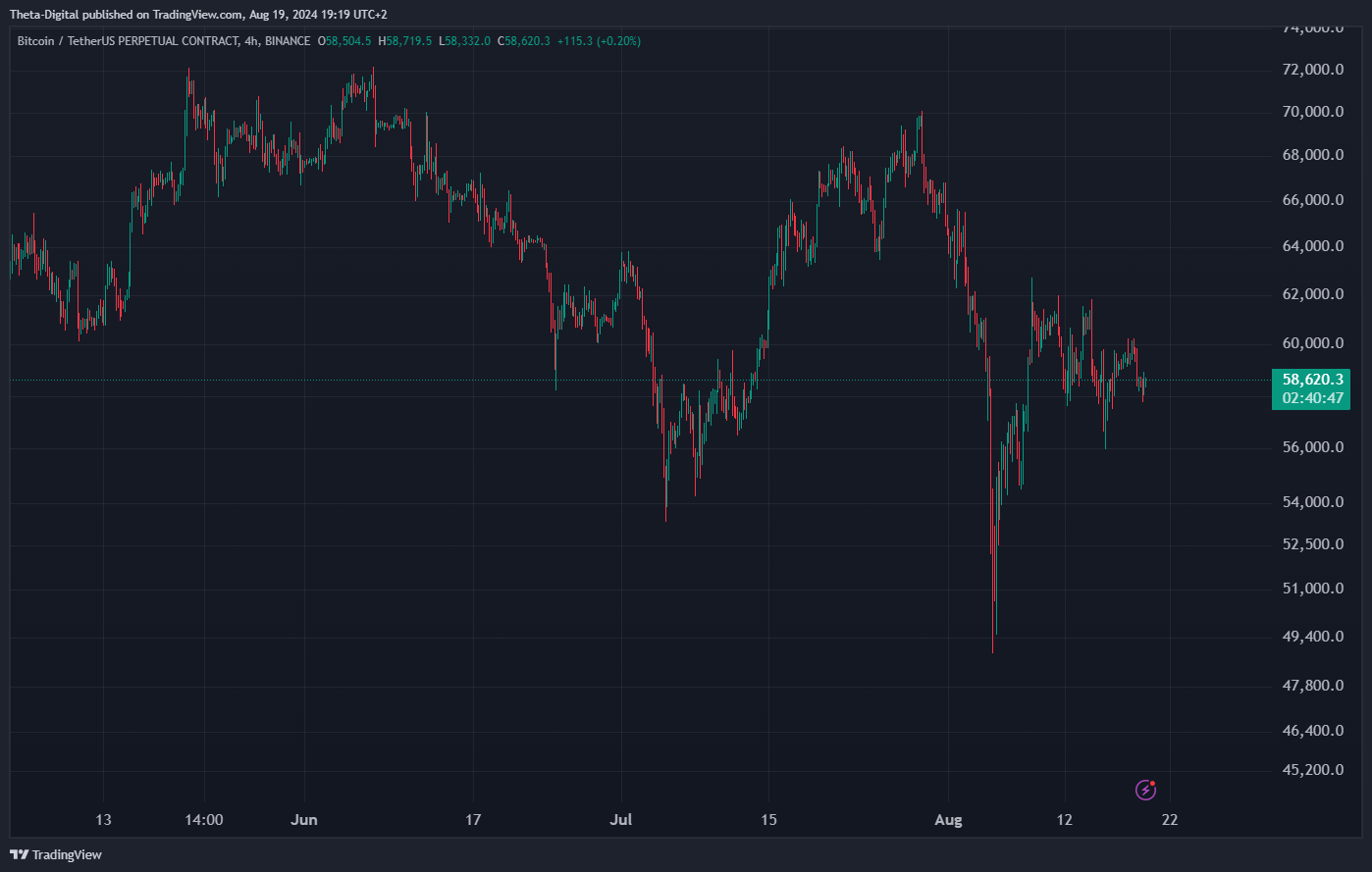Viewport: 1372px width, 872px height.
Task: Click the low value L58,332.0
Action: coord(464,41)
